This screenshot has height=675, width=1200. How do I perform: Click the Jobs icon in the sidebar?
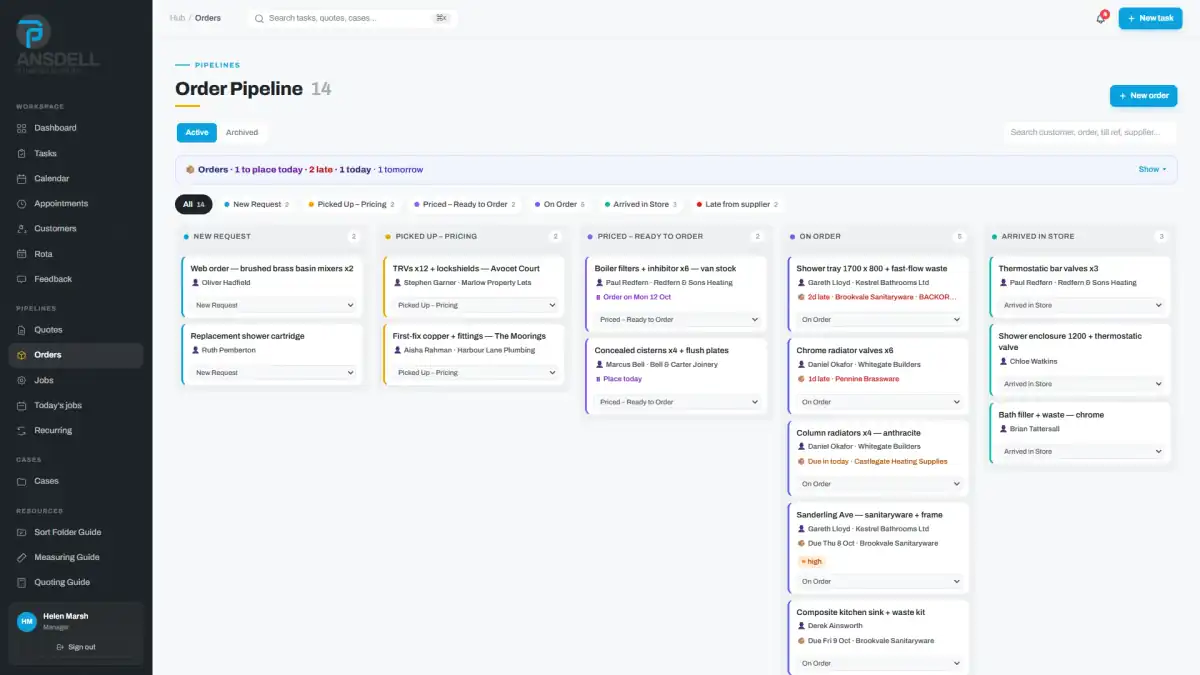[x=23, y=380]
